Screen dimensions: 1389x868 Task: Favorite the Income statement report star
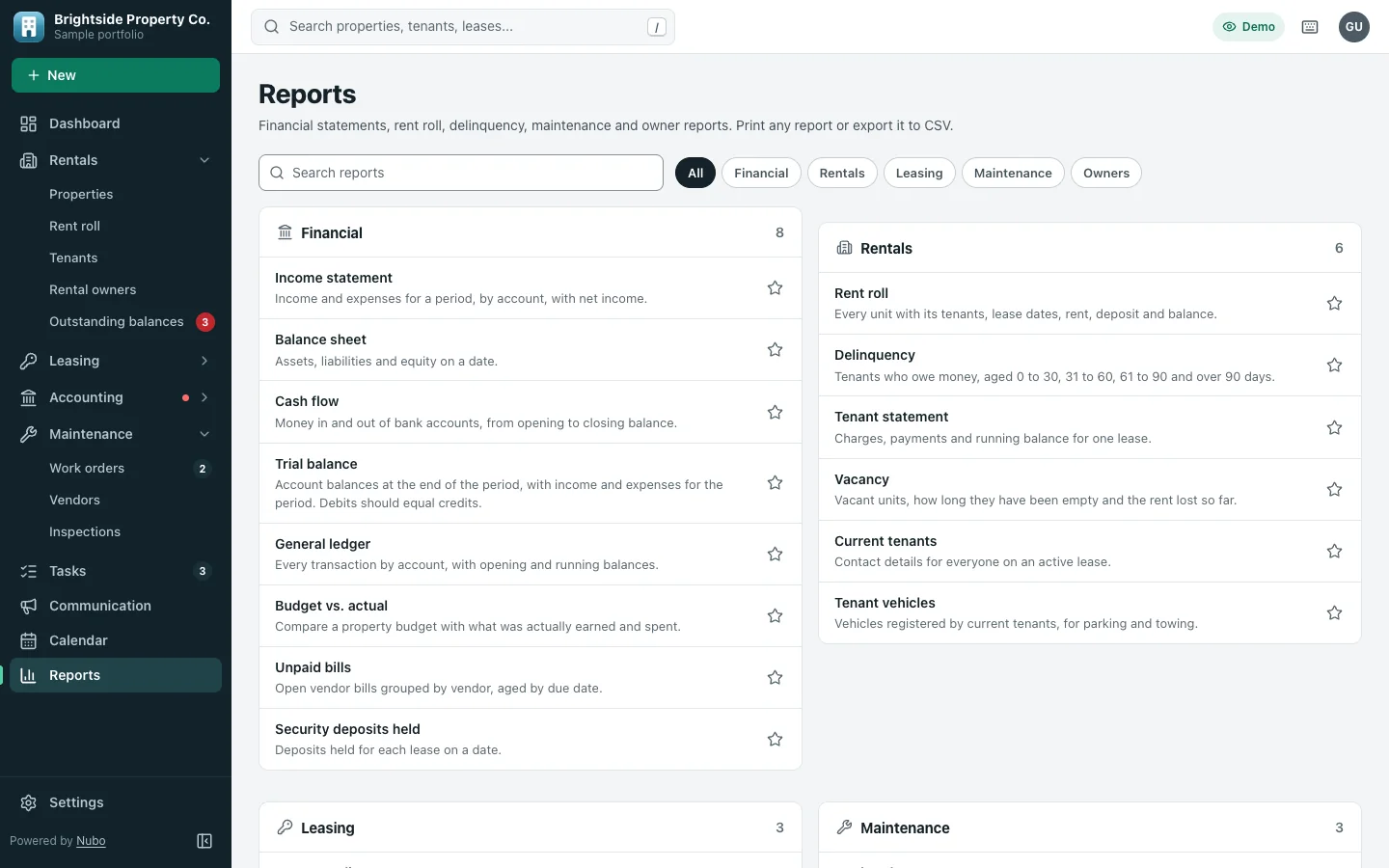click(775, 287)
